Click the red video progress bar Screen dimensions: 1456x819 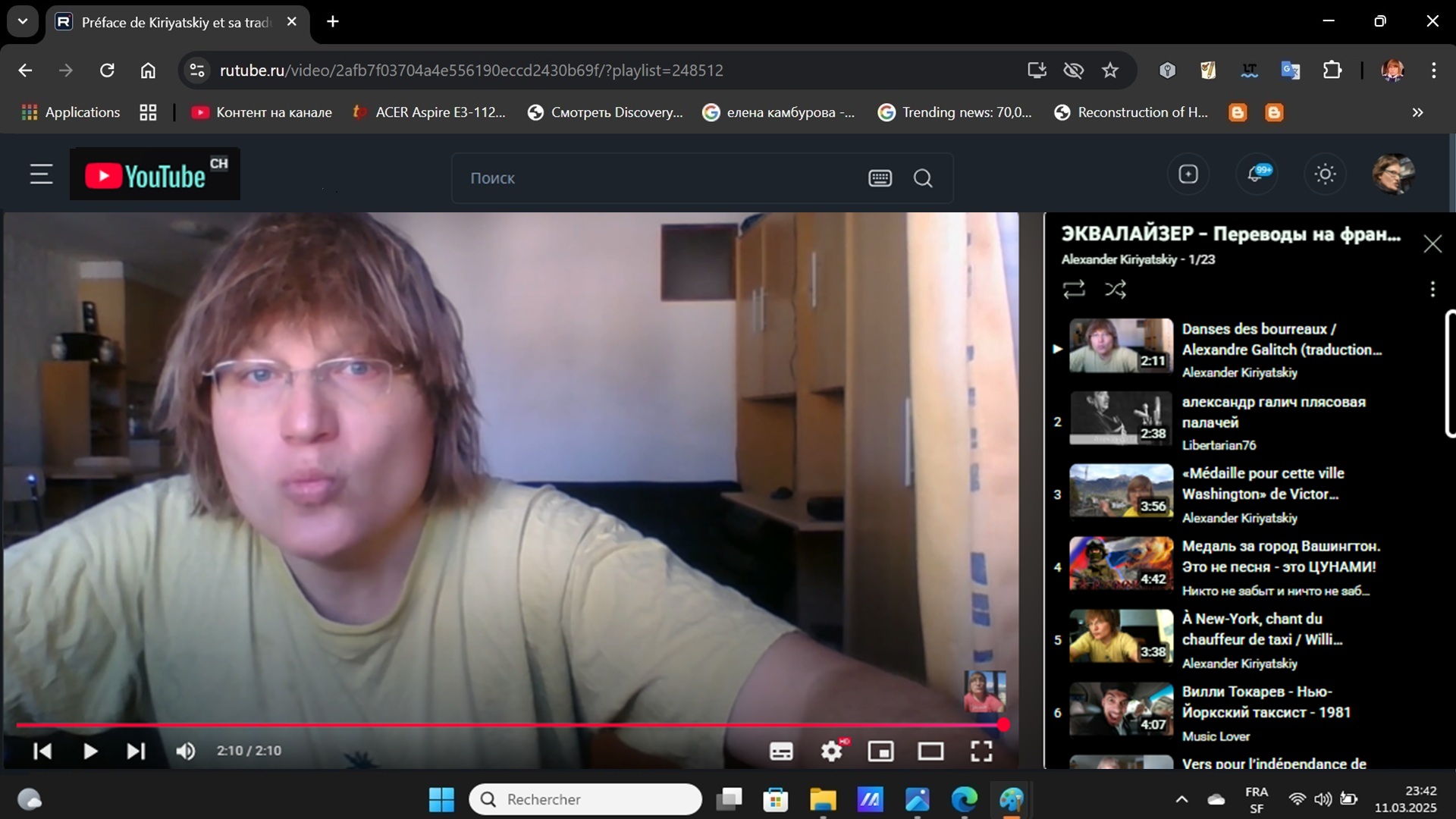pyautogui.click(x=508, y=725)
